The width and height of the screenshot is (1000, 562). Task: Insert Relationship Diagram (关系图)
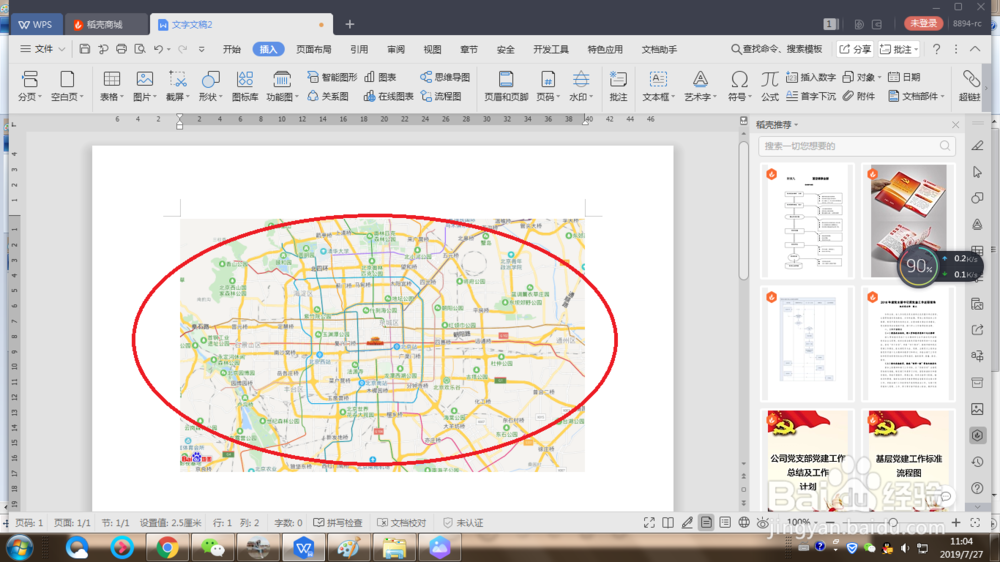click(x=328, y=96)
